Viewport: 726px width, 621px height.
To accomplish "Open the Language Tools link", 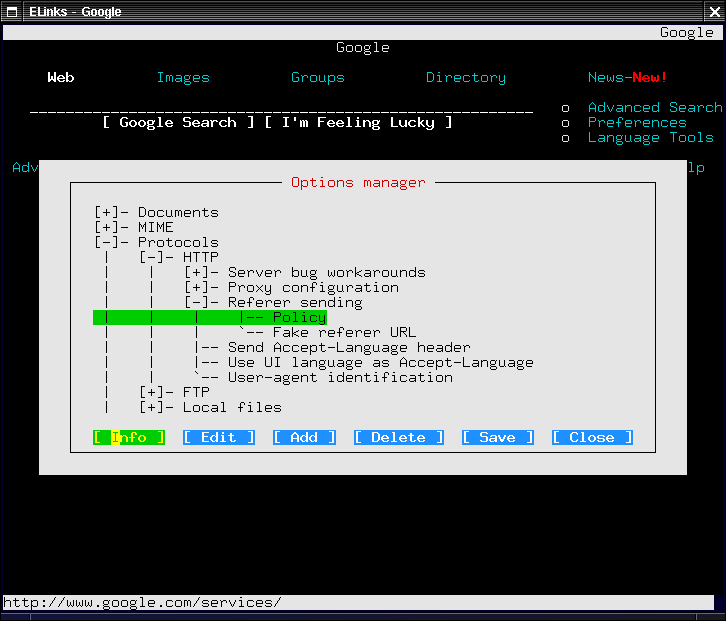I will click(x=650, y=138).
